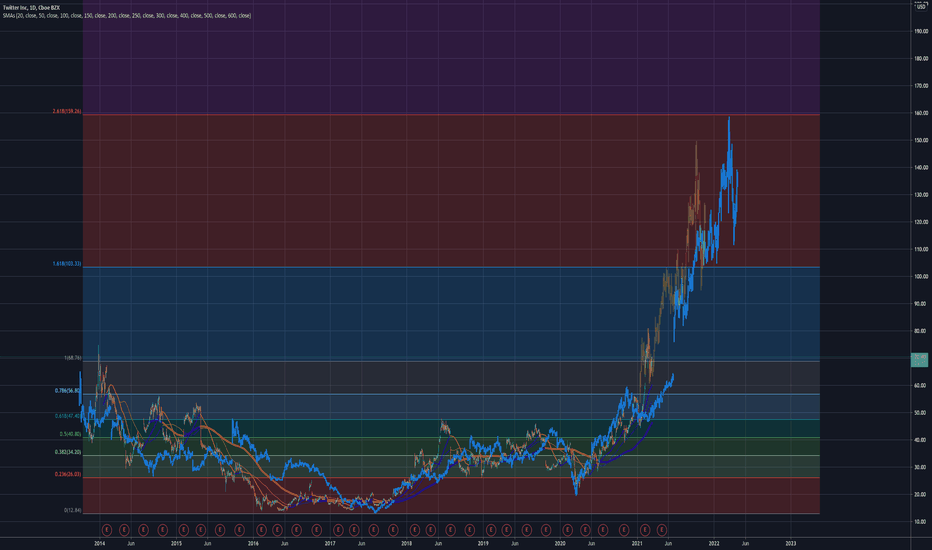Select the 0.382(34.20) Fibonacci level label
The height and width of the screenshot is (550, 932).
[x=68, y=452]
